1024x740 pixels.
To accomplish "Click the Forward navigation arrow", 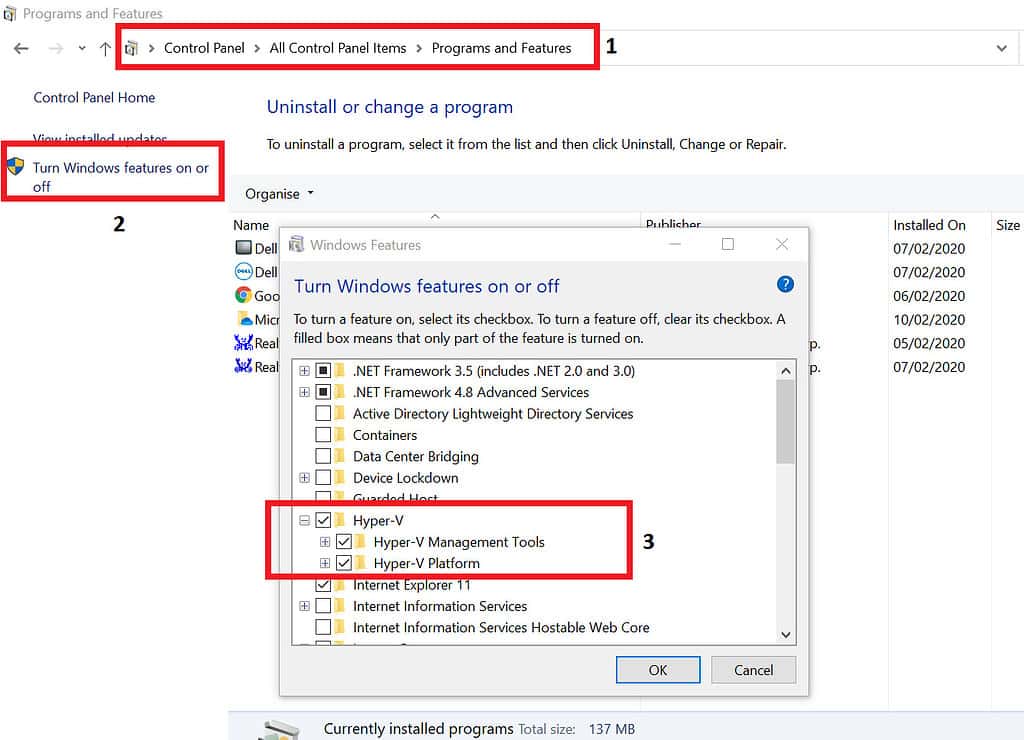I will [56, 48].
